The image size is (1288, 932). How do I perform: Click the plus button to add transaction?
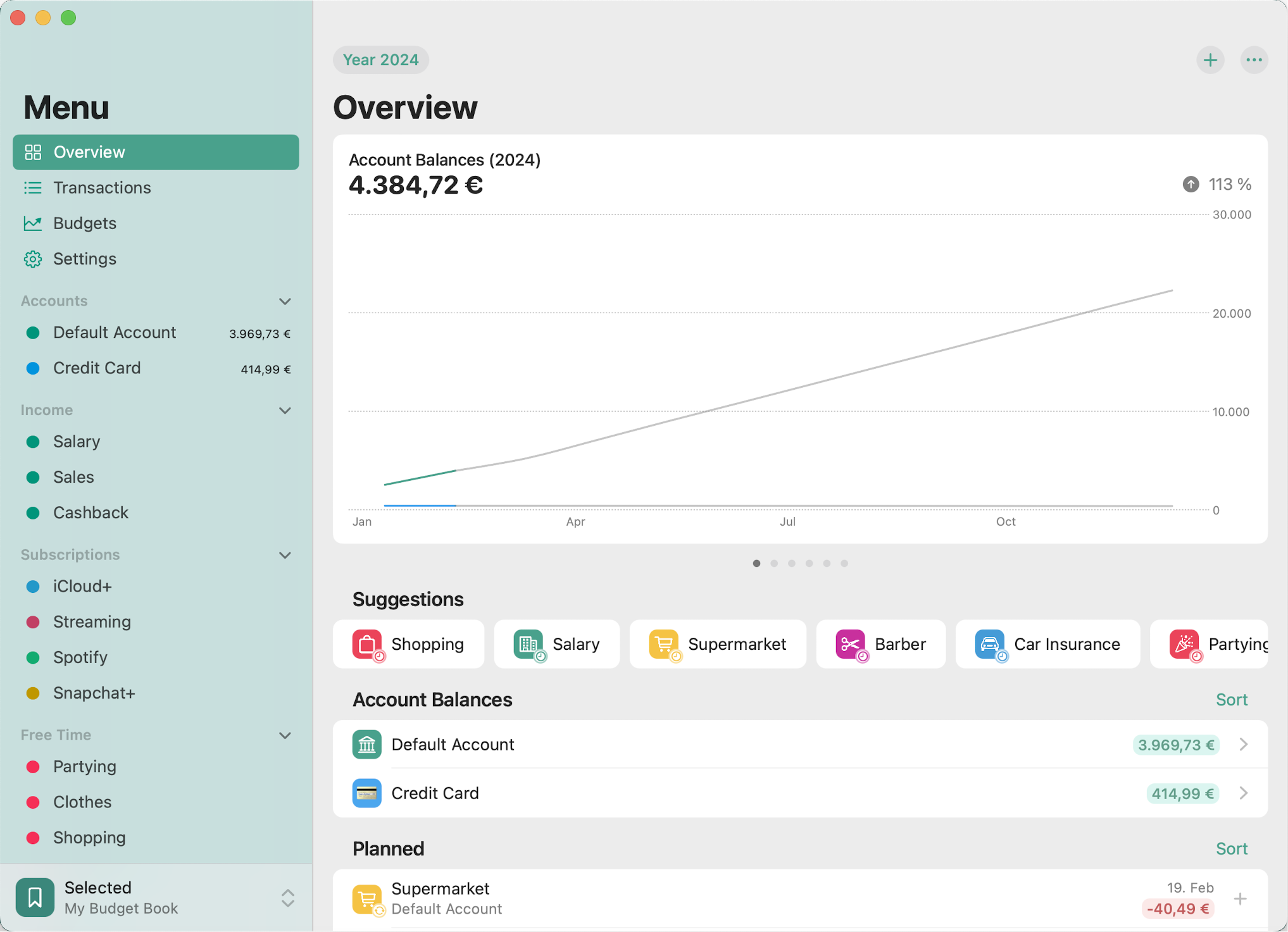[x=1210, y=60]
